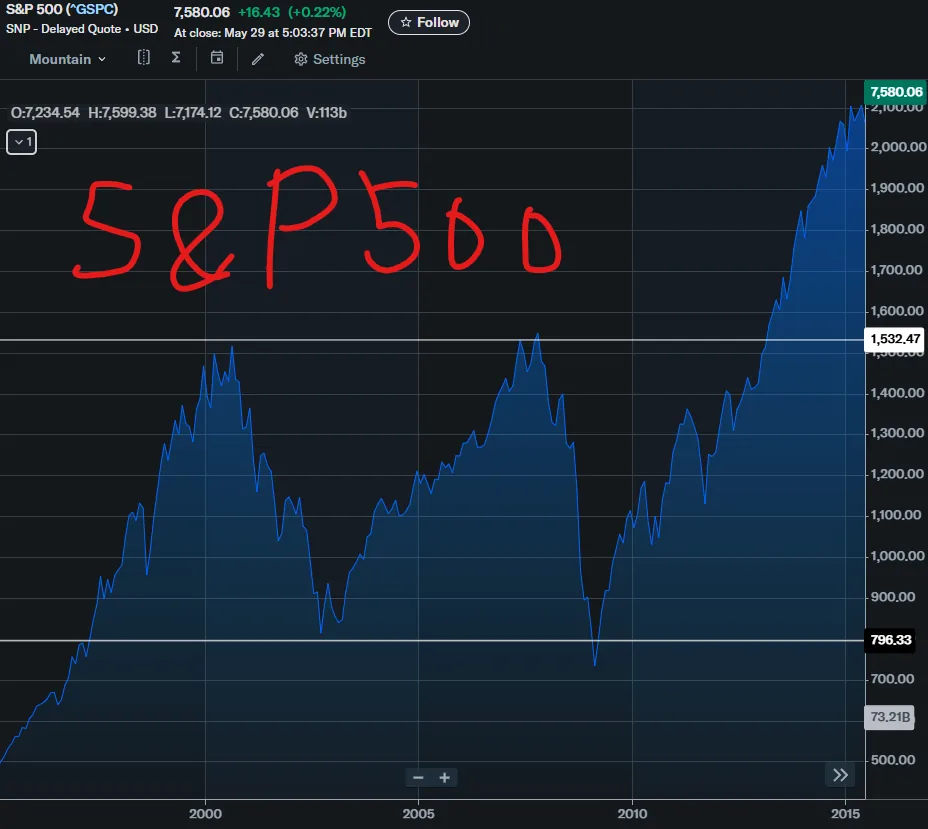Click the H:7,599.38 high value
The height and width of the screenshot is (829, 928).
122,112
